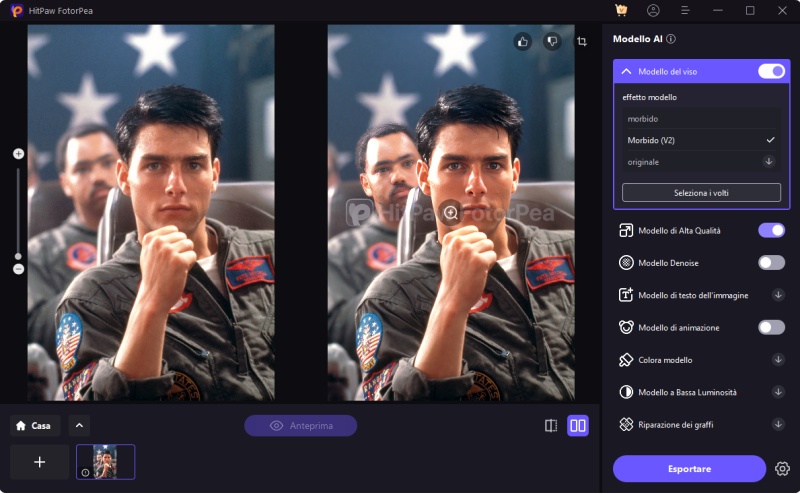800x494 pixels.
Task: Click the Modello AI info icon
Action: click(x=671, y=39)
